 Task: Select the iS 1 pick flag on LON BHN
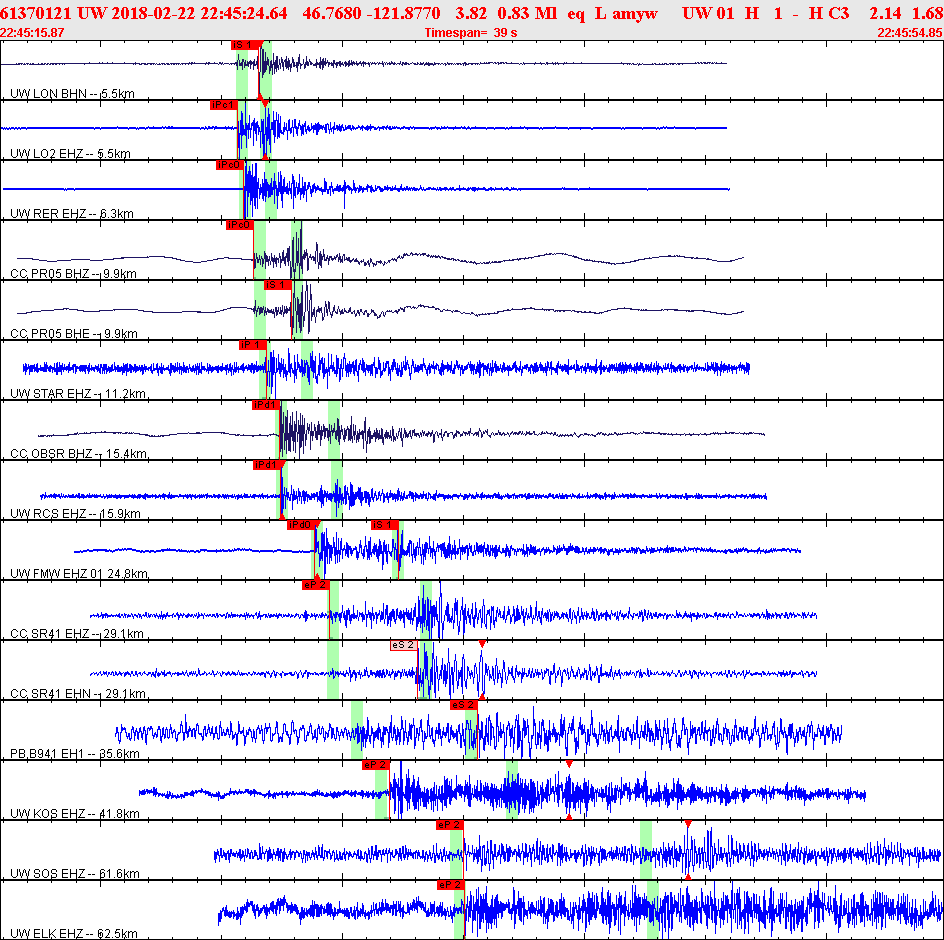247,45
